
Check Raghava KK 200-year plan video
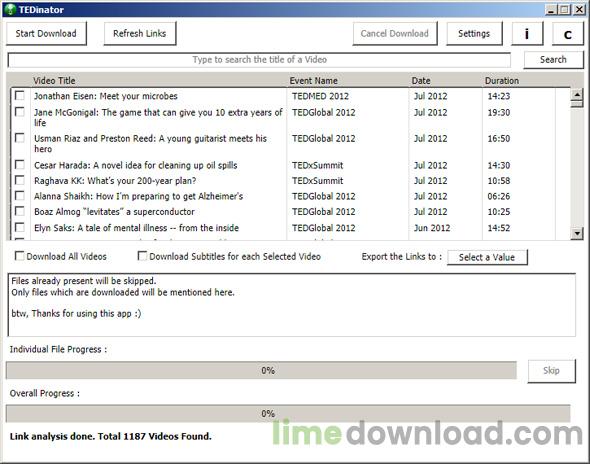coord(20,180)
